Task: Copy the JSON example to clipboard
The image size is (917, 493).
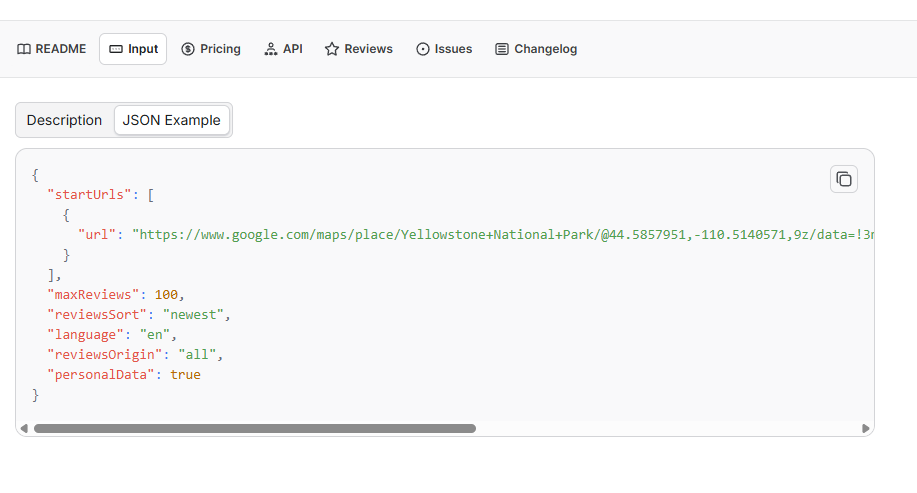Action: pyautogui.click(x=844, y=179)
